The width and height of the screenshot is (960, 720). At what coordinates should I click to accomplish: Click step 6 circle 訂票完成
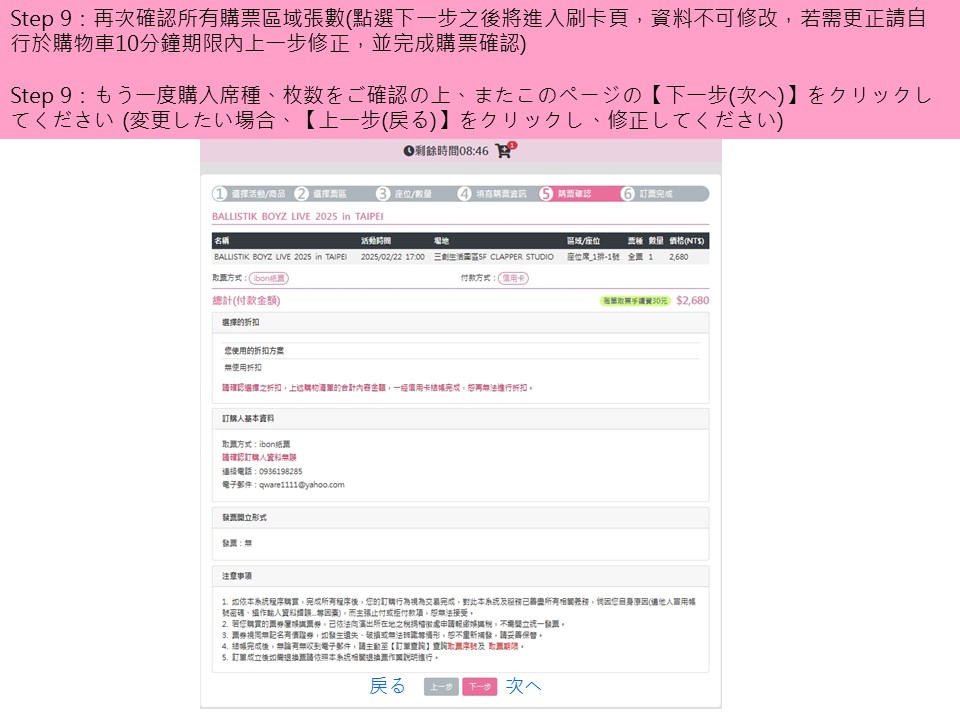tap(628, 194)
